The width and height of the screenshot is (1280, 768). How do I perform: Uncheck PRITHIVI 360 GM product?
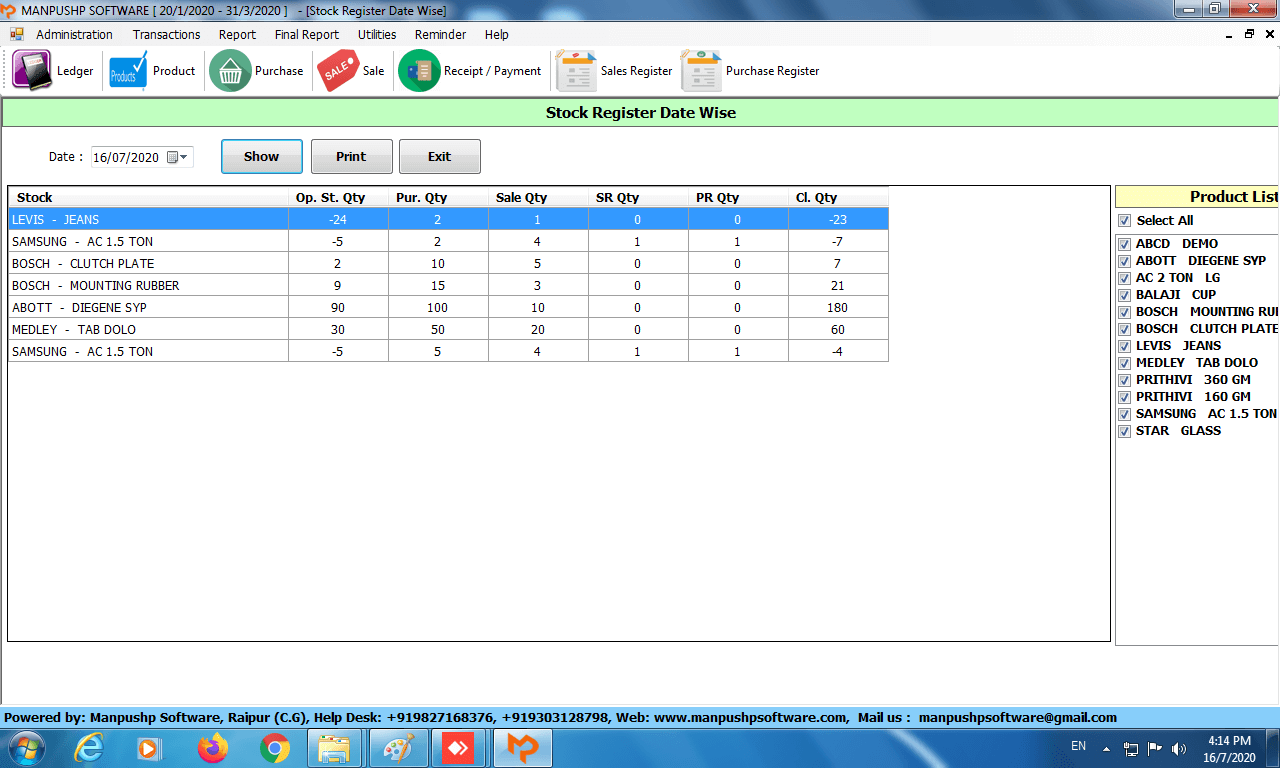coord(1124,380)
